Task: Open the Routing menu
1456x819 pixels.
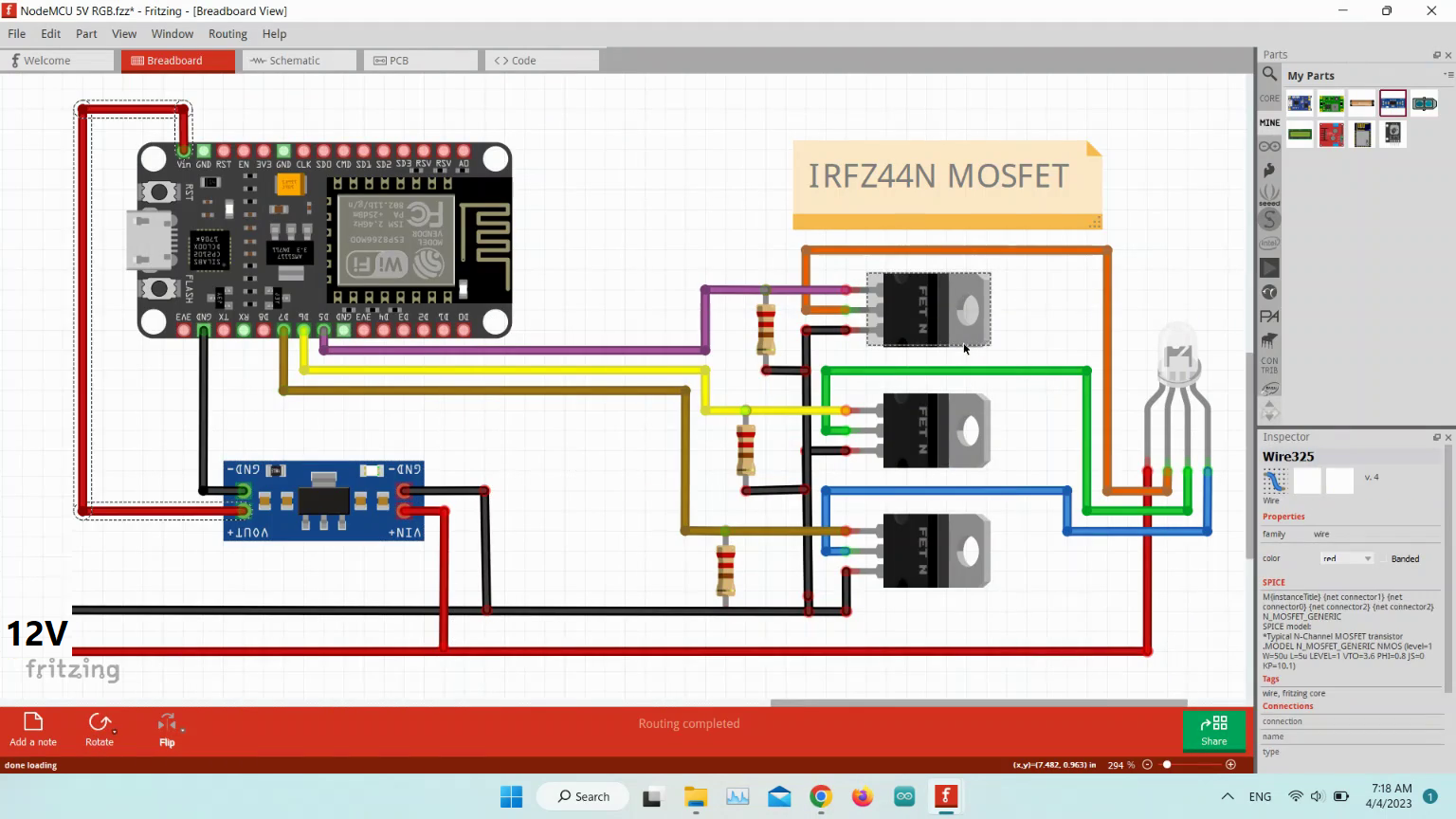Action: pyautogui.click(x=227, y=33)
